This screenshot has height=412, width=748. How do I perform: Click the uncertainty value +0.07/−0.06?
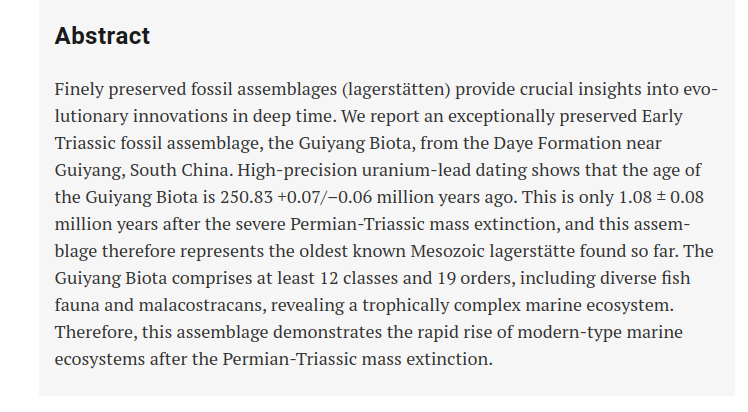[x=324, y=197]
